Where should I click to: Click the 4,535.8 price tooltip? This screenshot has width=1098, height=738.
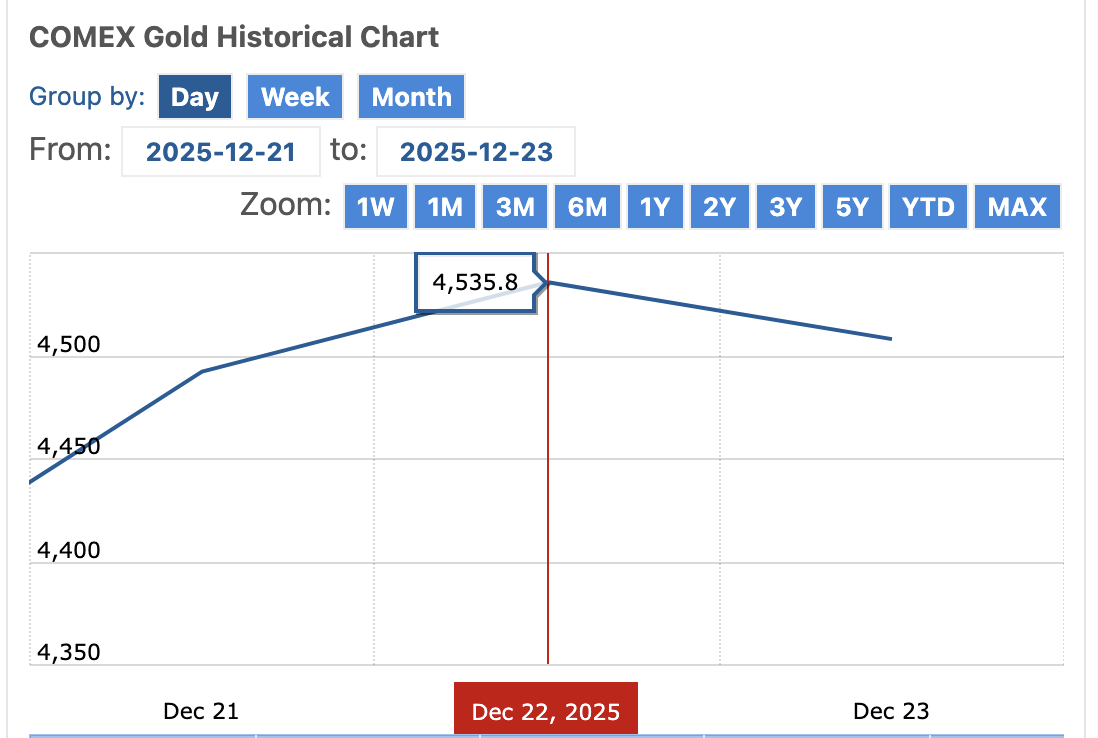click(x=475, y=283)
